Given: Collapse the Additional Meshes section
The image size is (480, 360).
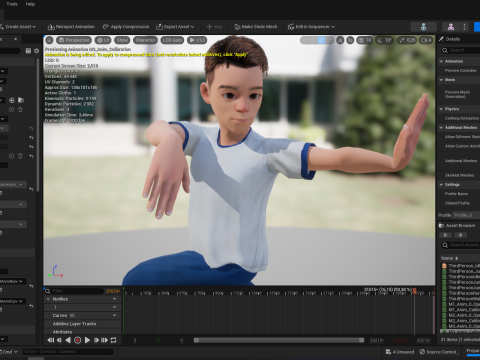Looking at the screenshot, I should tap(441, 127).
